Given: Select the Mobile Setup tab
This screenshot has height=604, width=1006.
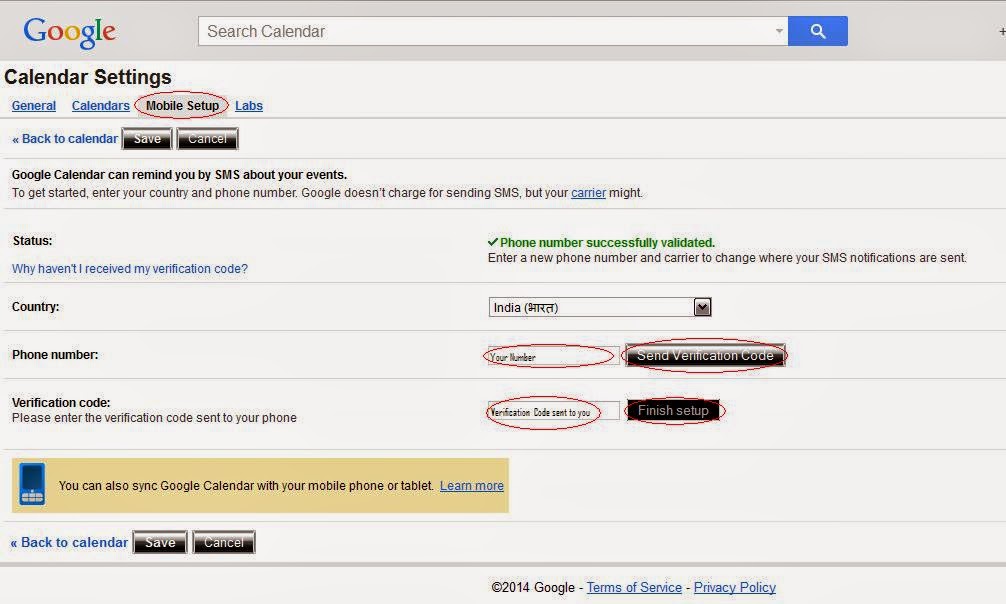Looking at the screenshot, I should pyautogui.click(x=182, y=105).
